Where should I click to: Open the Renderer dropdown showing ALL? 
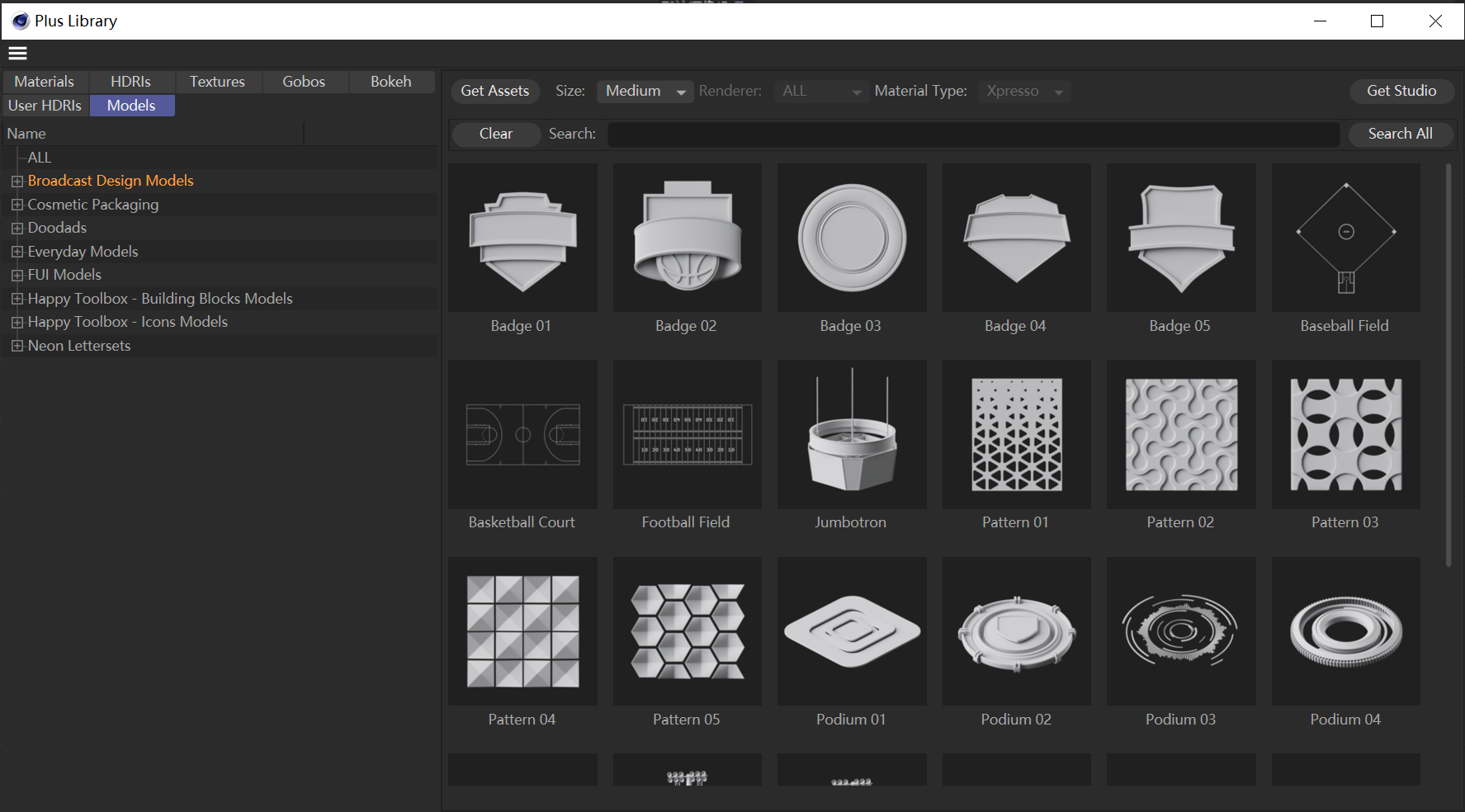[x=821, y=91]
